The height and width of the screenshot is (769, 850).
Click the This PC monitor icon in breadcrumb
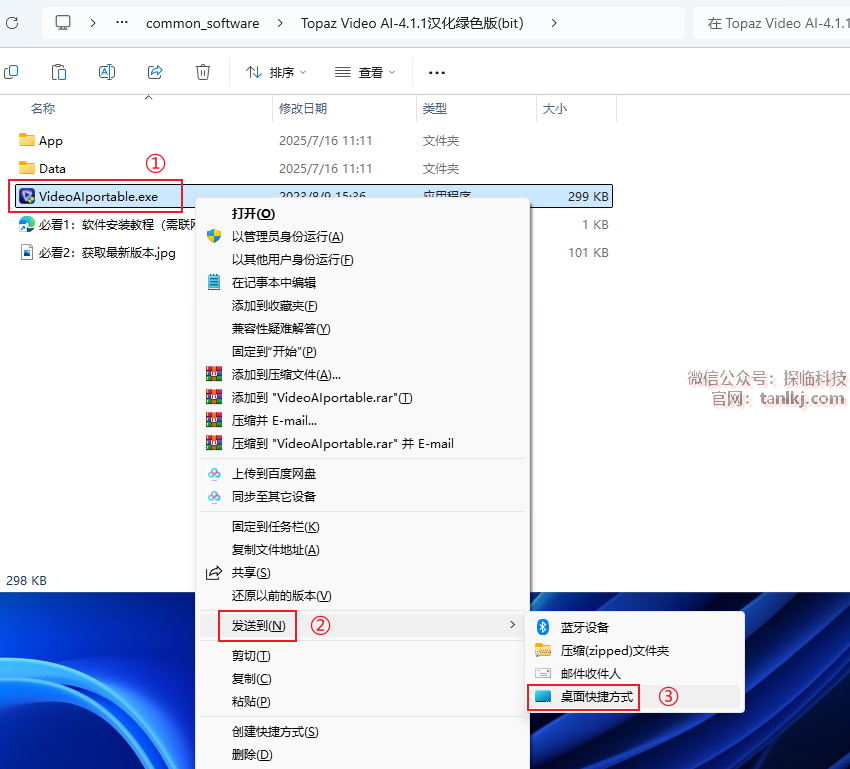pos(63,23)
